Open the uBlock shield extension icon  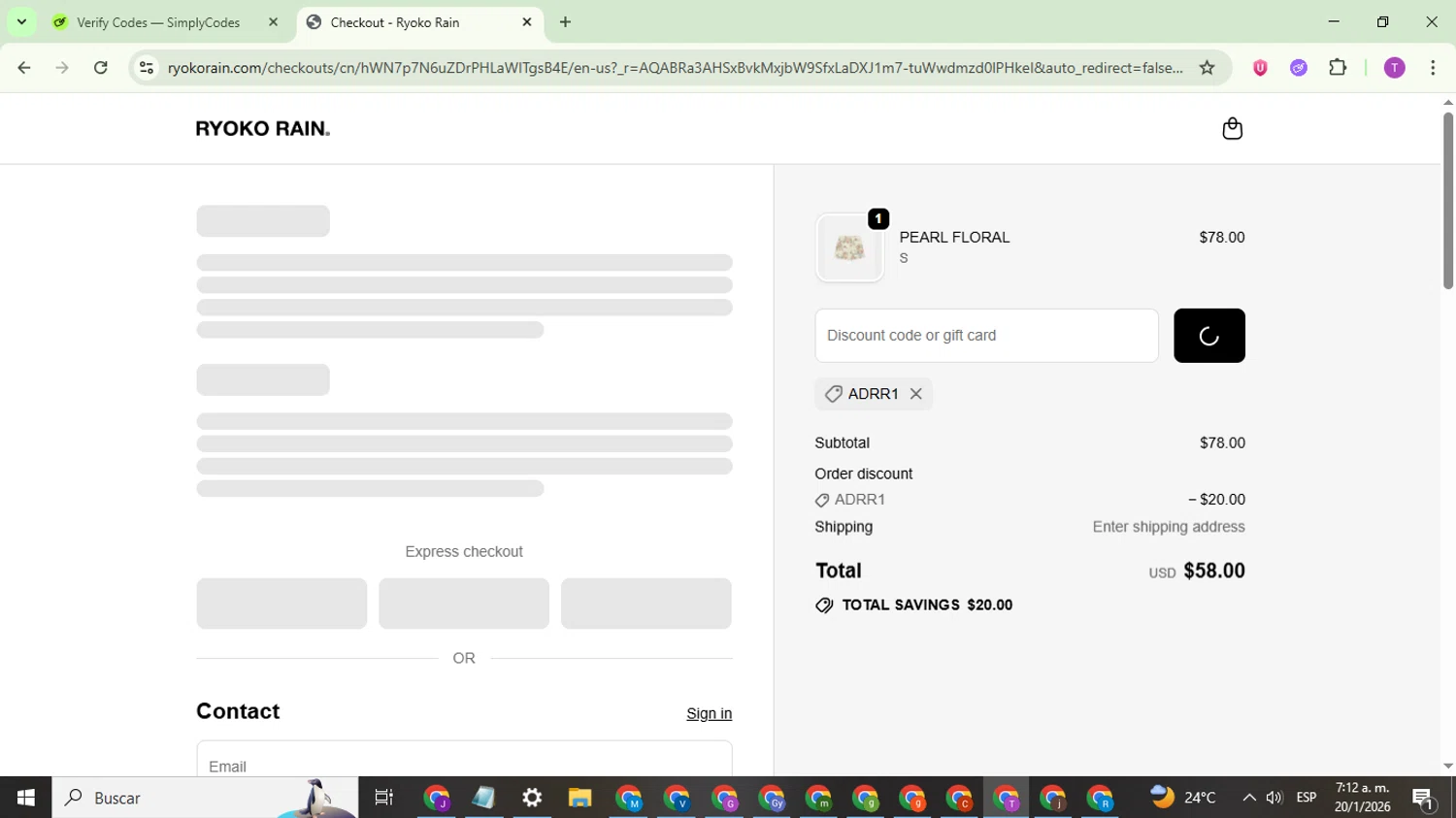1260,68
